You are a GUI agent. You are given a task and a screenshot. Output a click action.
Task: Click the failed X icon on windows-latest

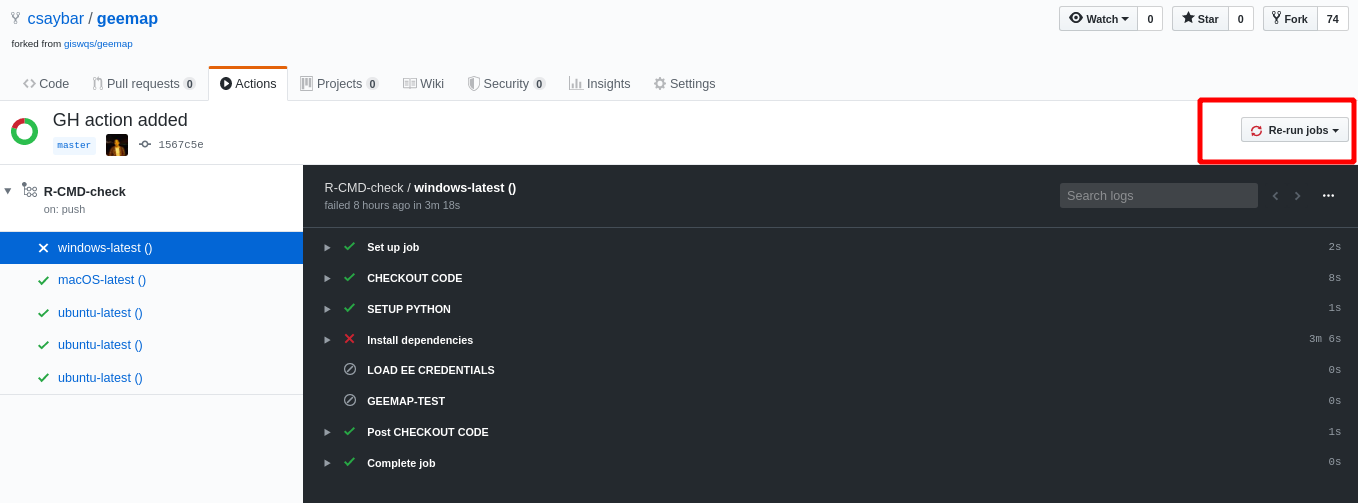pos(43,248)
